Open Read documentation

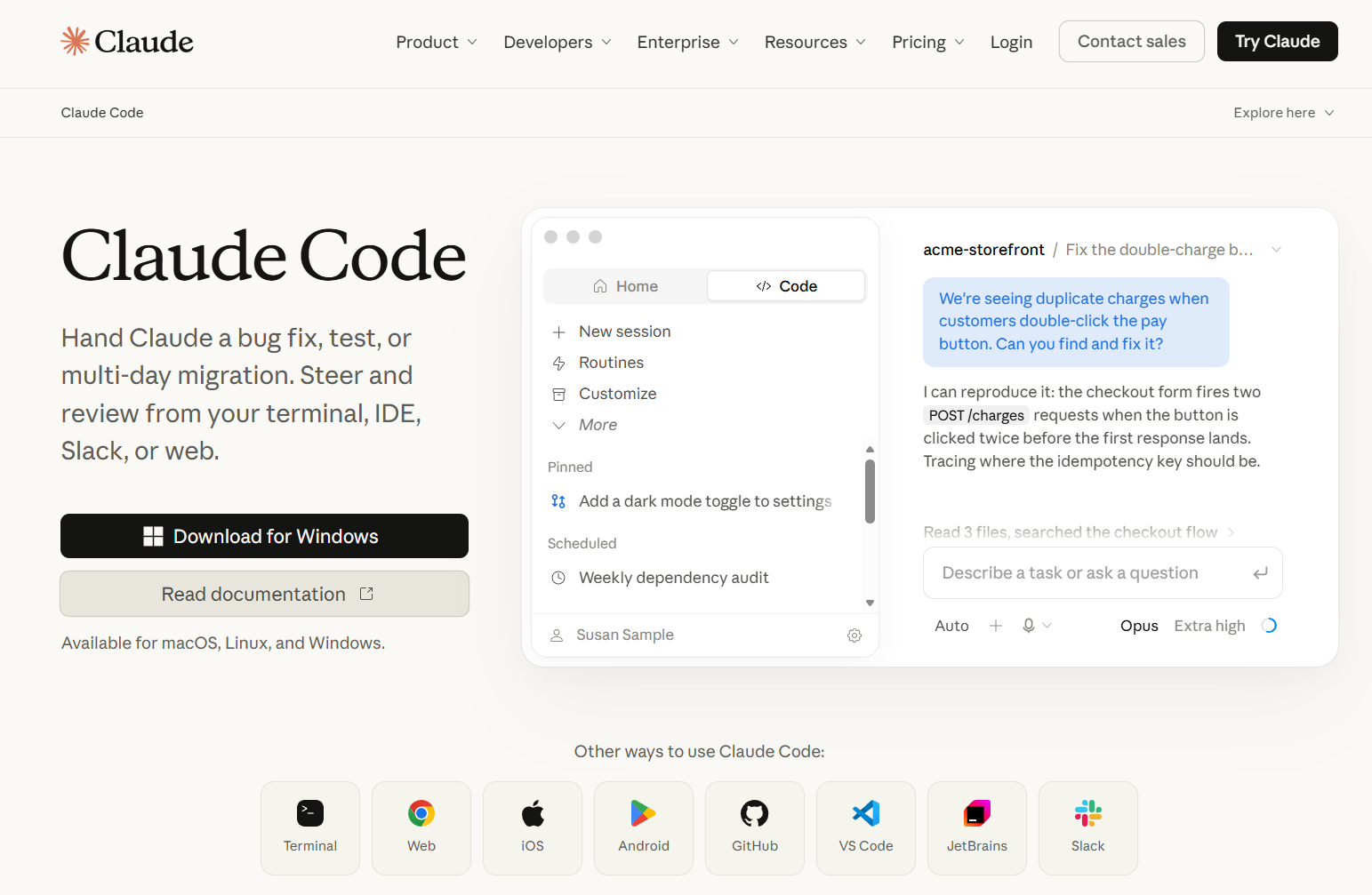click(x=264, y=594)
